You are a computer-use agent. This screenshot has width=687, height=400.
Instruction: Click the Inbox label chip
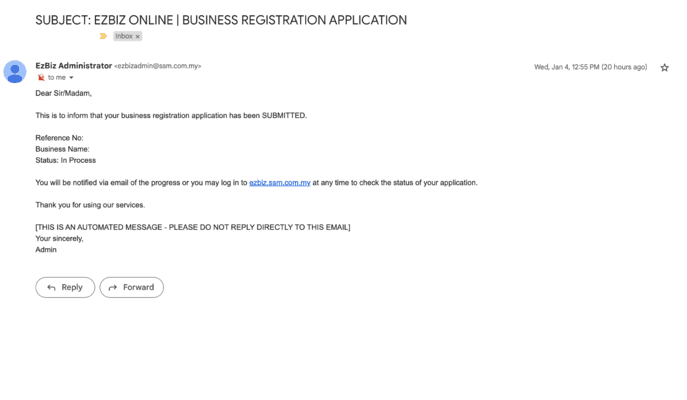point(124,36)
